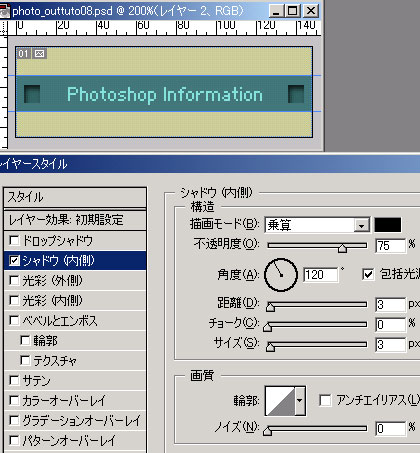This screenshot has width=420, height=453.
Task: Enable the ベベルとエンボス checkbox
Action: [14, 320]
